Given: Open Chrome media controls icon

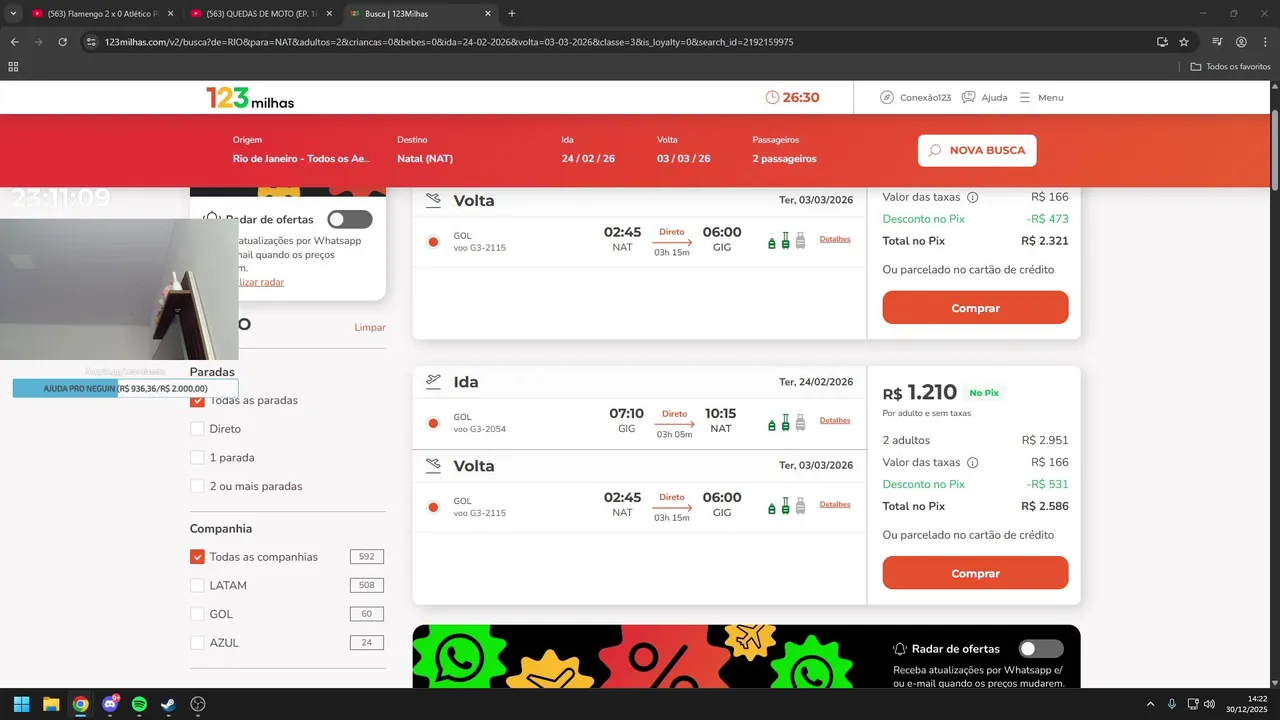Looking at the screenshot, I should [x=1217, y=42].
